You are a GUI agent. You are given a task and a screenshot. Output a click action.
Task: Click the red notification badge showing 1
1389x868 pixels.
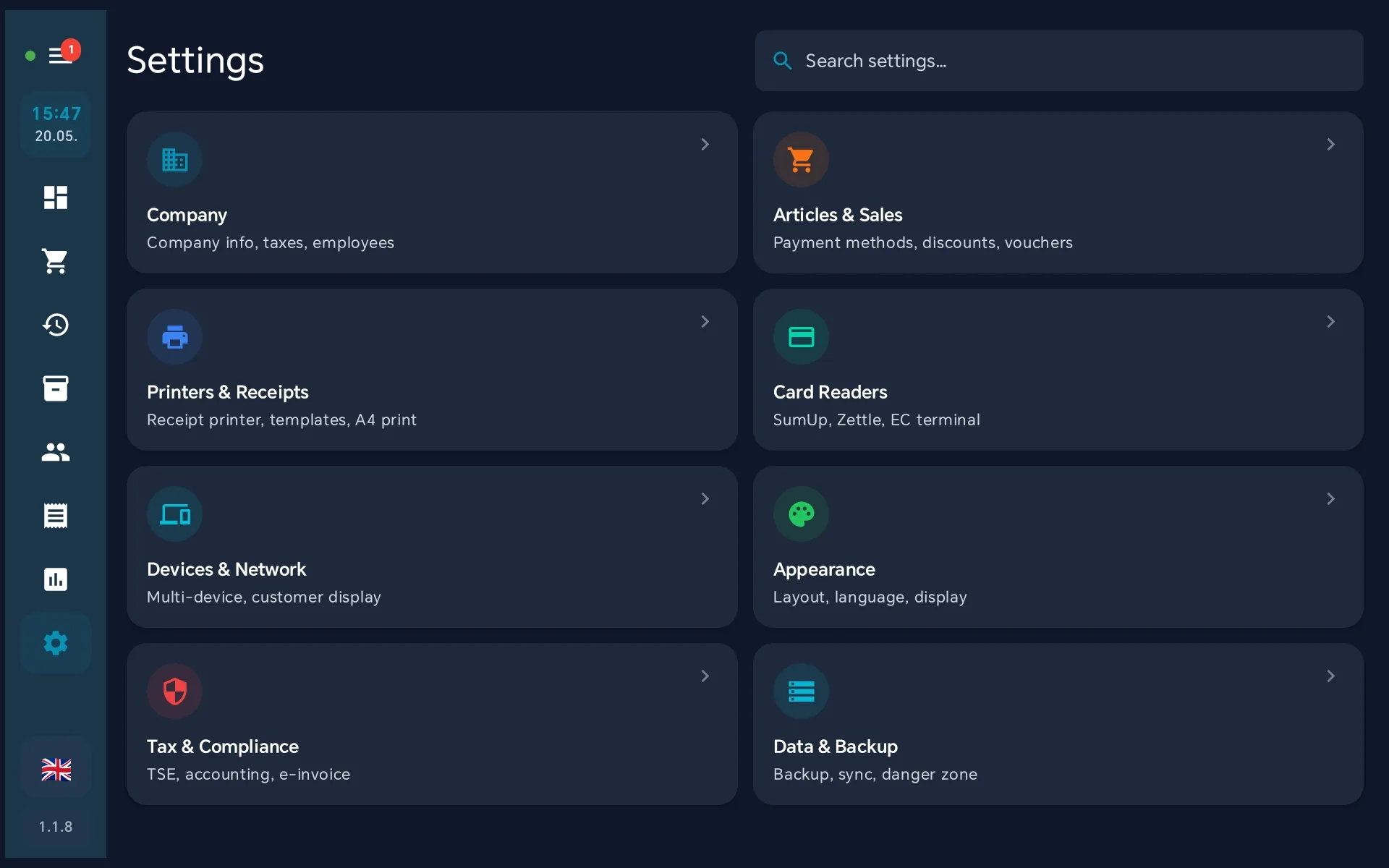[71, 50]
